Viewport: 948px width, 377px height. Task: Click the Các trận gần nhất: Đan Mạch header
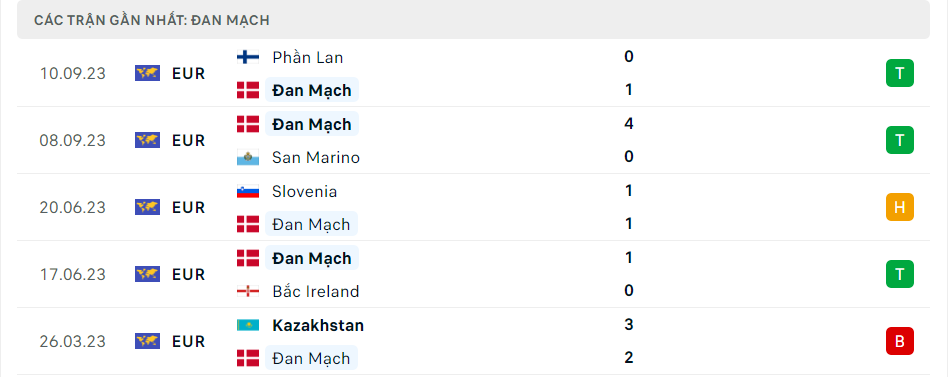(x=152, y=21)
